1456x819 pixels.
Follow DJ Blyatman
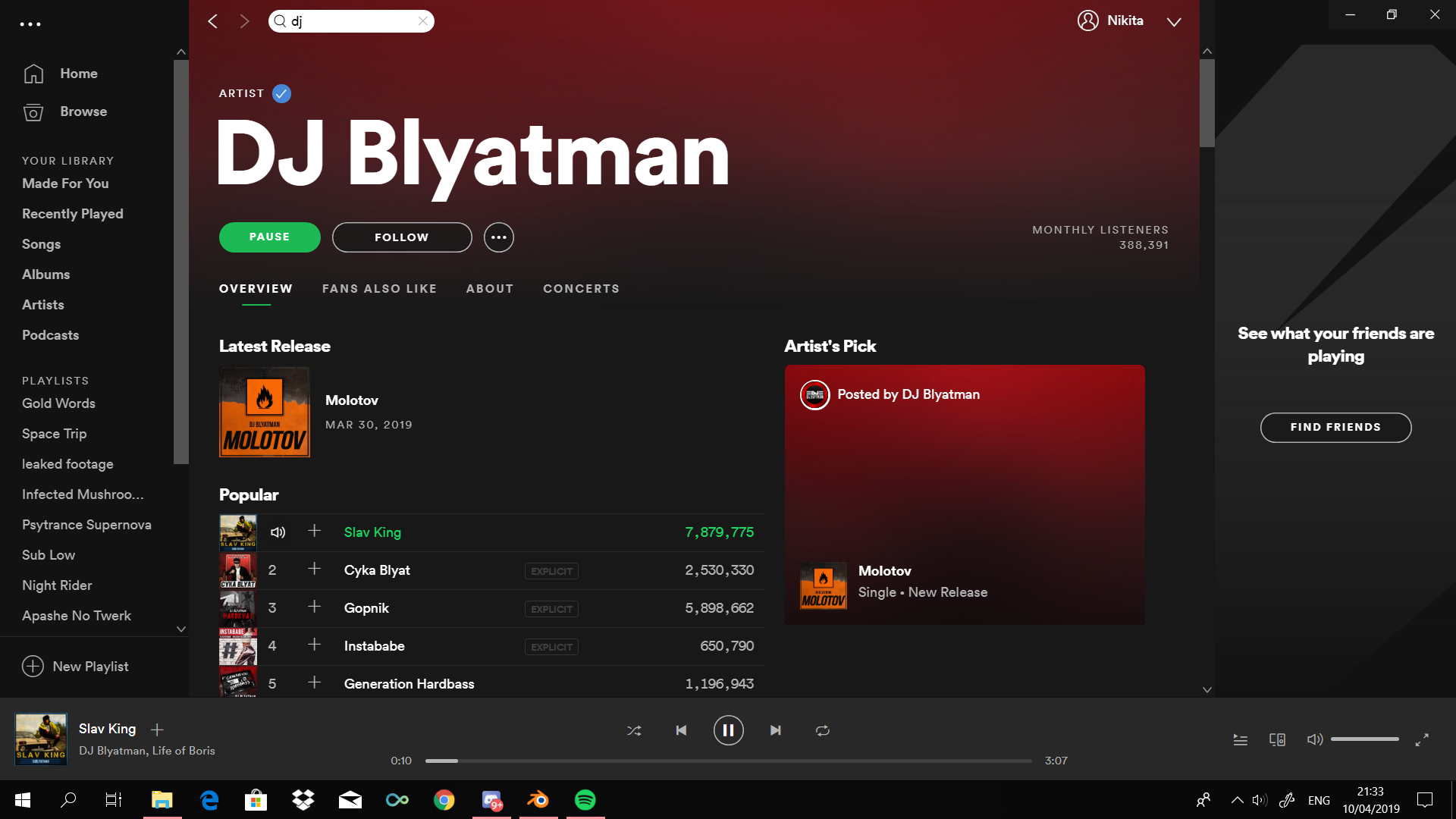click(x=402, y=237)
